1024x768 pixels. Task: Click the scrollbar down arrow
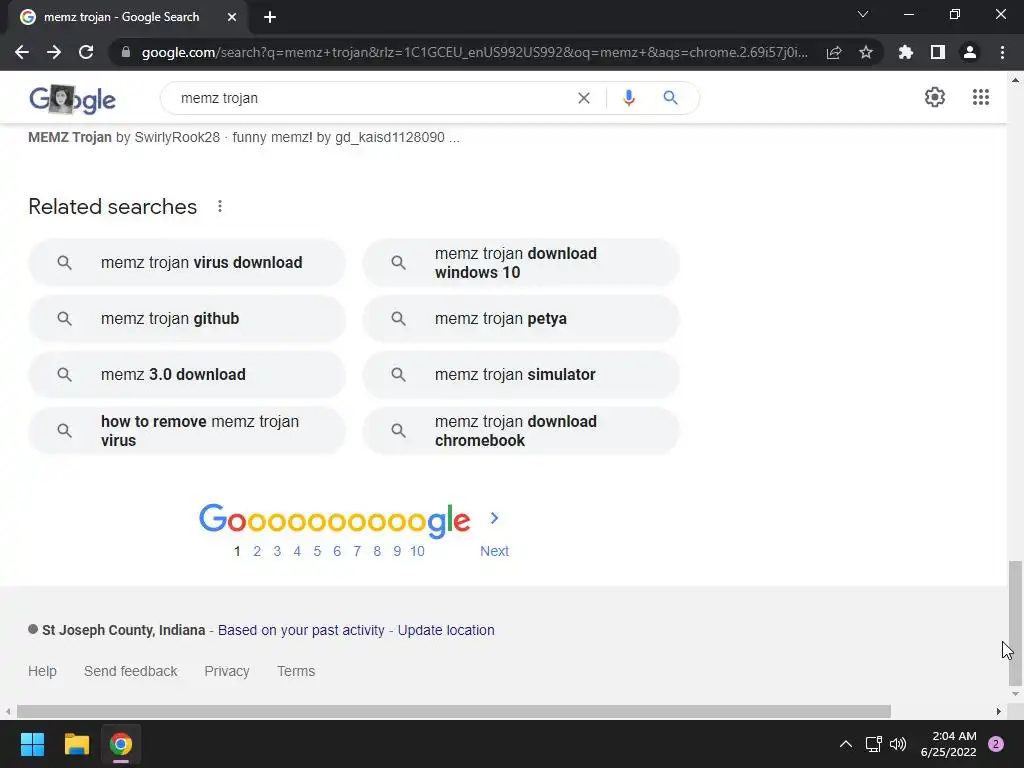(1015, 694)
